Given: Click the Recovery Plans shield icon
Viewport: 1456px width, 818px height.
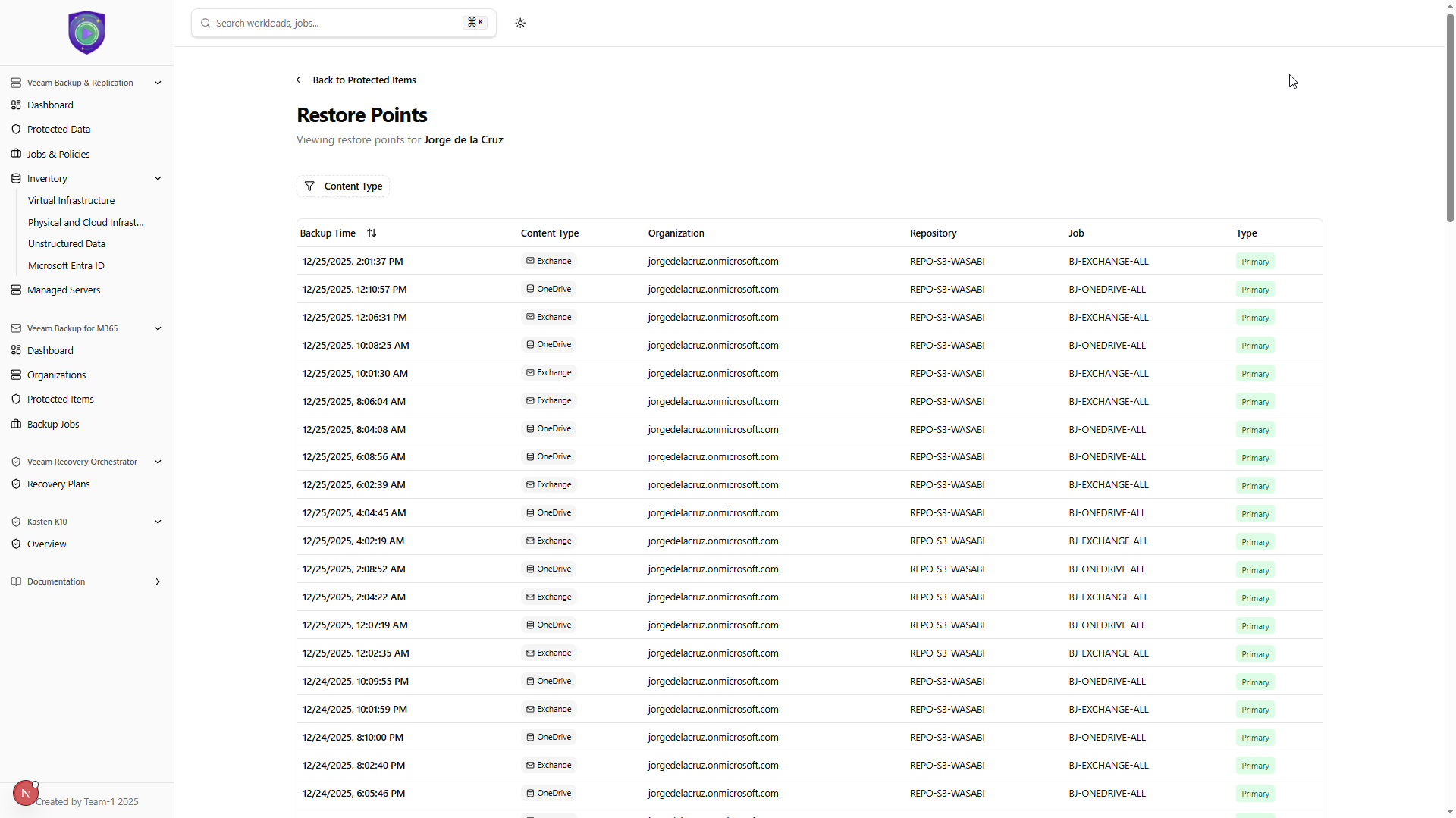Looking at the screenshot, I should [16, 484].
